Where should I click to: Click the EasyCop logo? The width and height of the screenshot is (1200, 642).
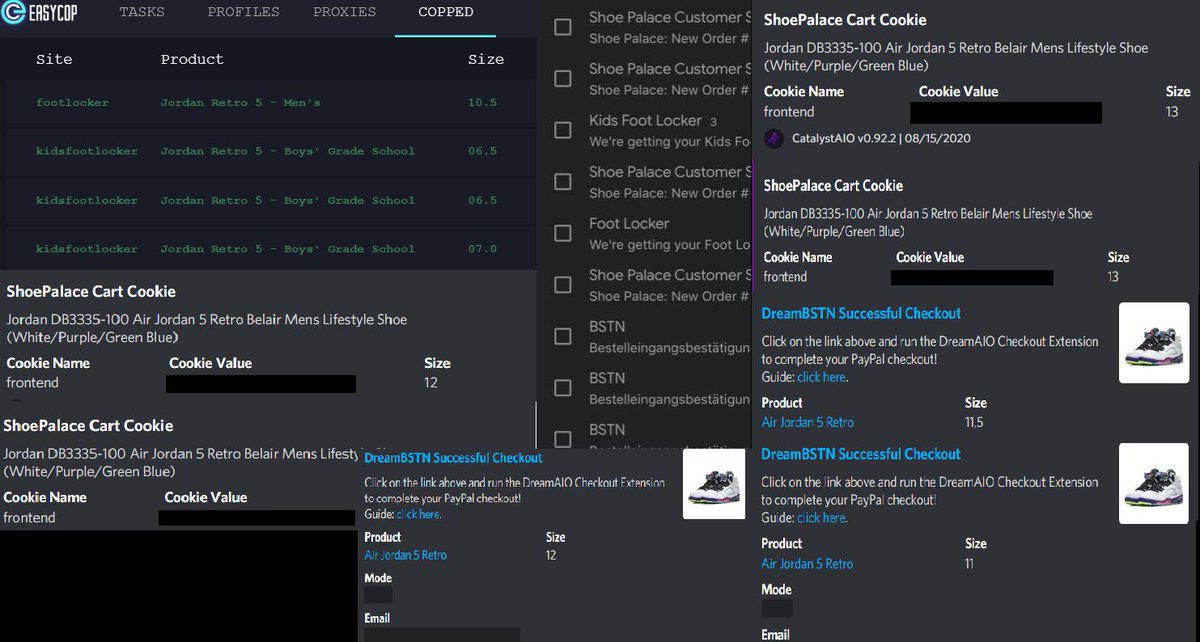click(x=39, y=13)
